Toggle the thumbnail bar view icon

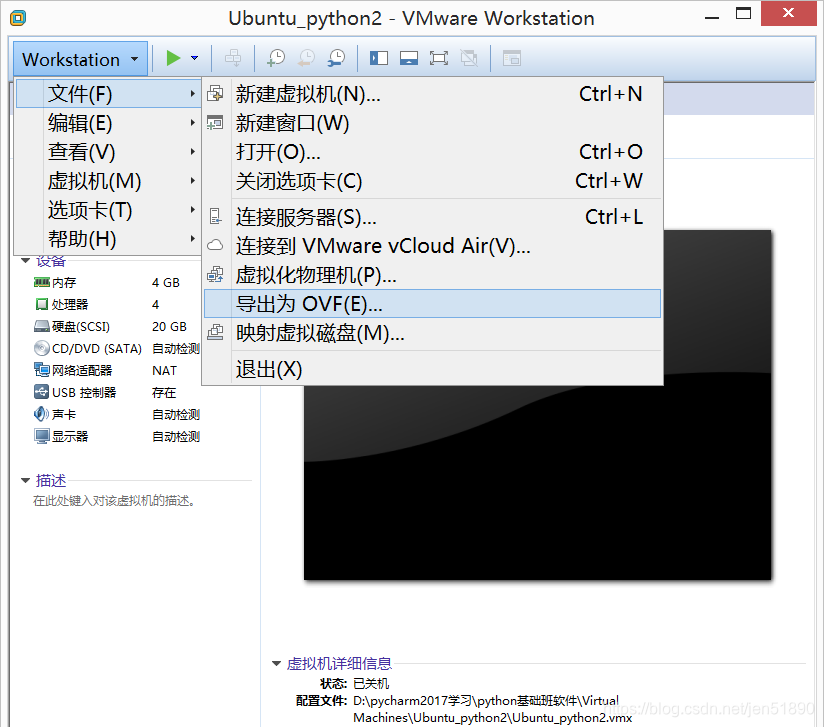(409, 58)
